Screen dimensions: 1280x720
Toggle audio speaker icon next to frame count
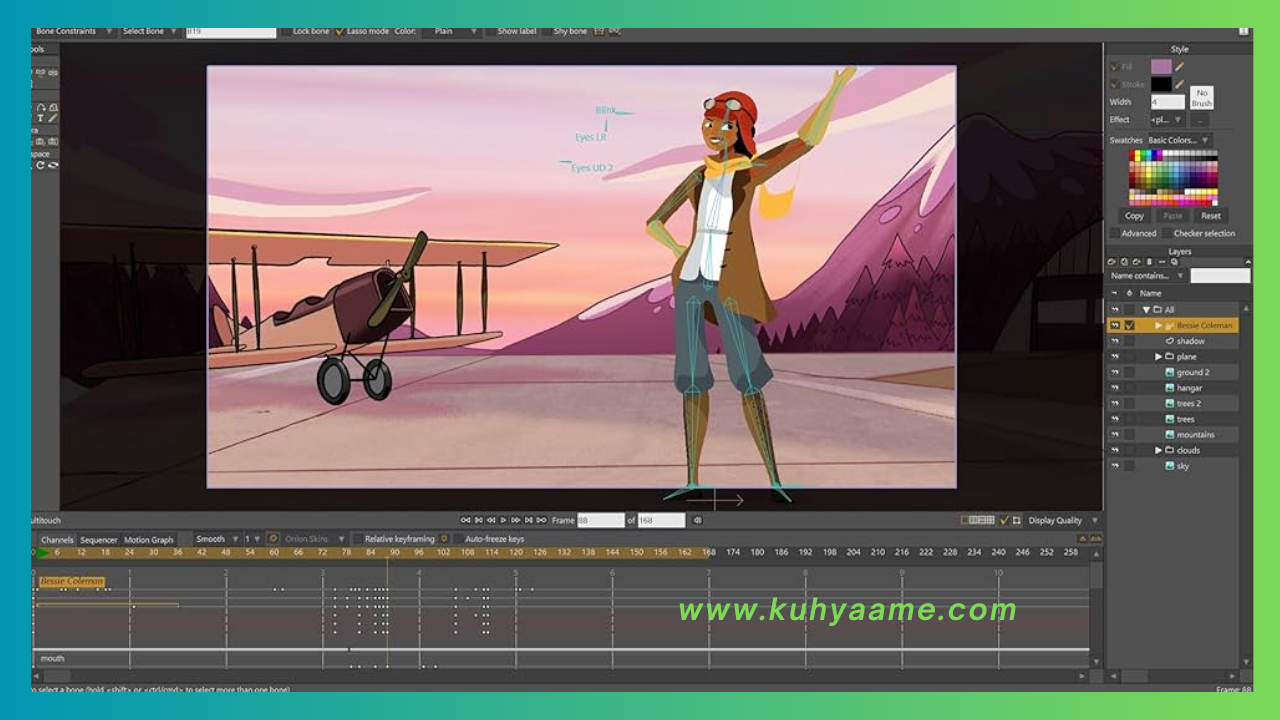(697, 520)
